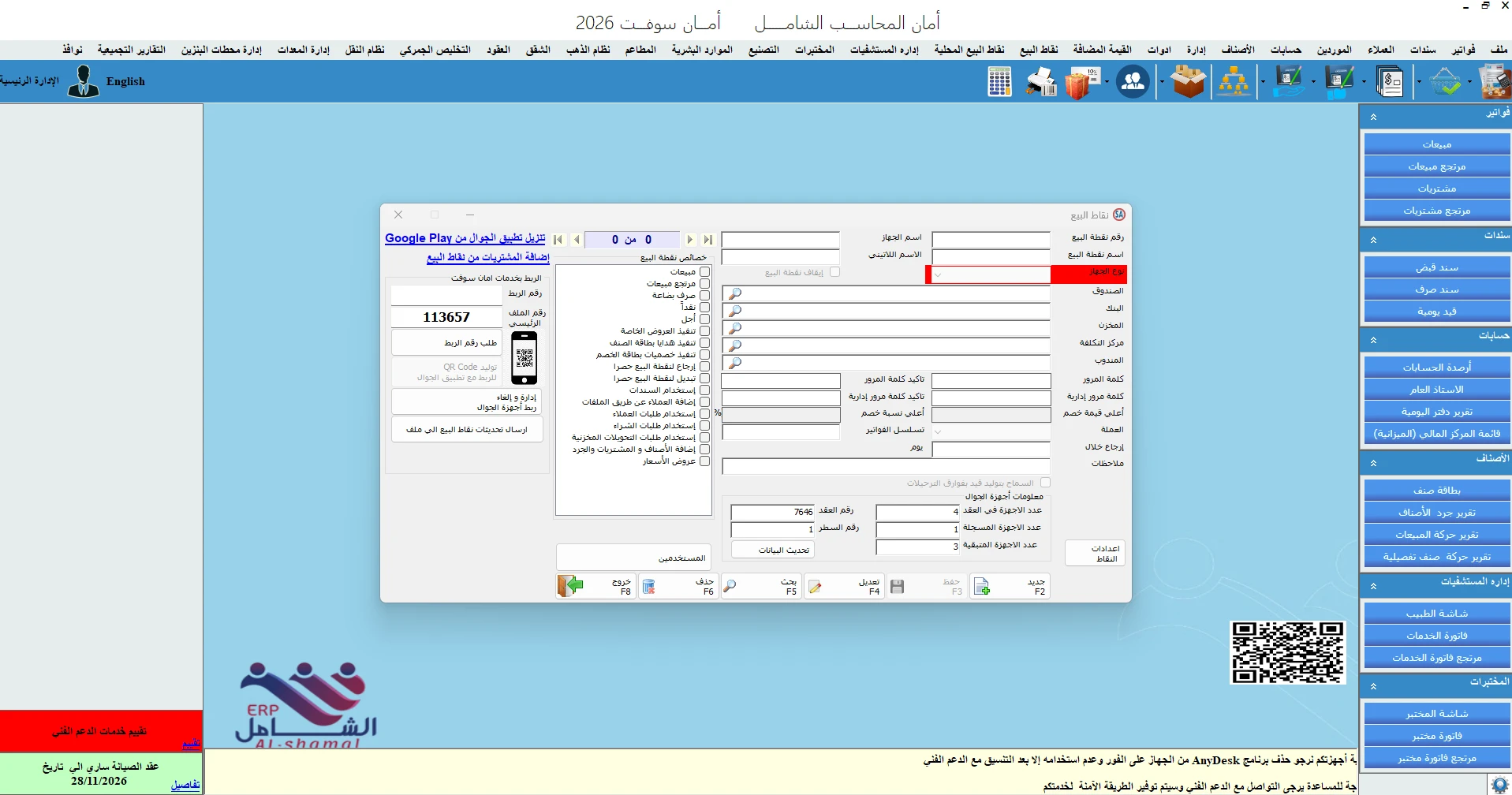Click the magnifier beside الصندوق field
This screenshot has width=1512, height=795.
(x=734, y=293)
